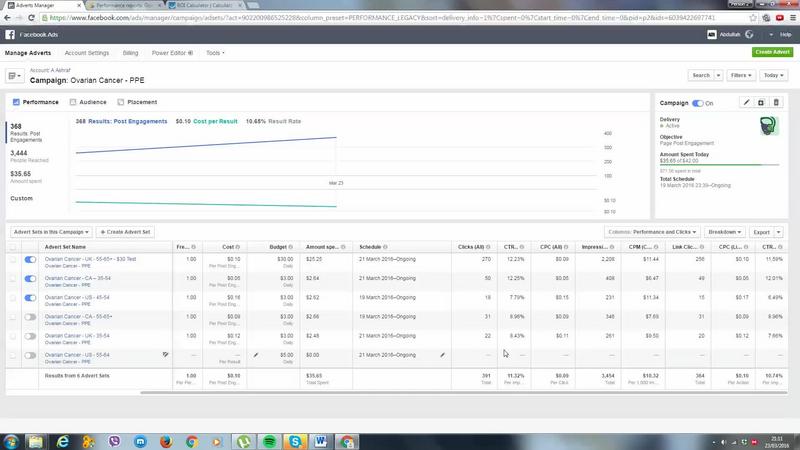Click the Search button
The height and width of the screenshot is (450, 800).
(x=701, y=75)
